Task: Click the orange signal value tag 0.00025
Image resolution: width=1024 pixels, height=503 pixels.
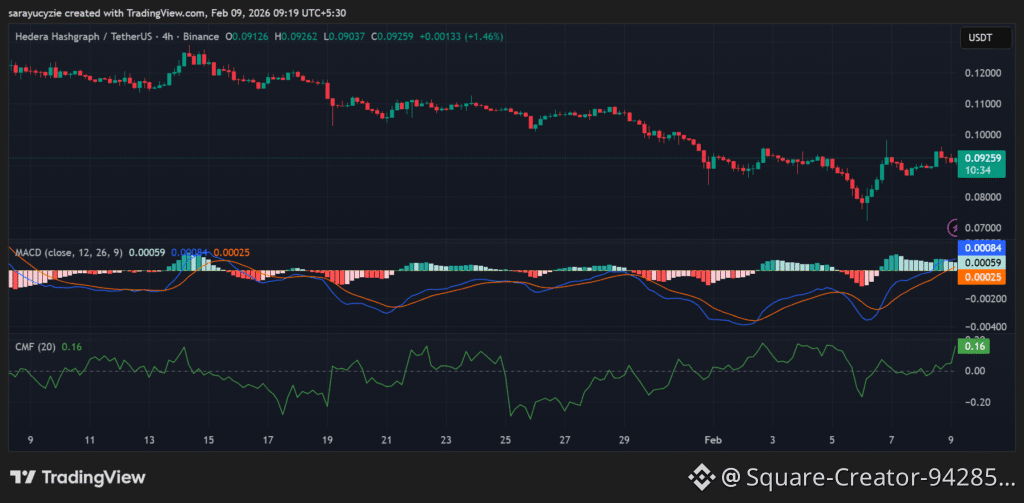Action: (x=980, y=276)
